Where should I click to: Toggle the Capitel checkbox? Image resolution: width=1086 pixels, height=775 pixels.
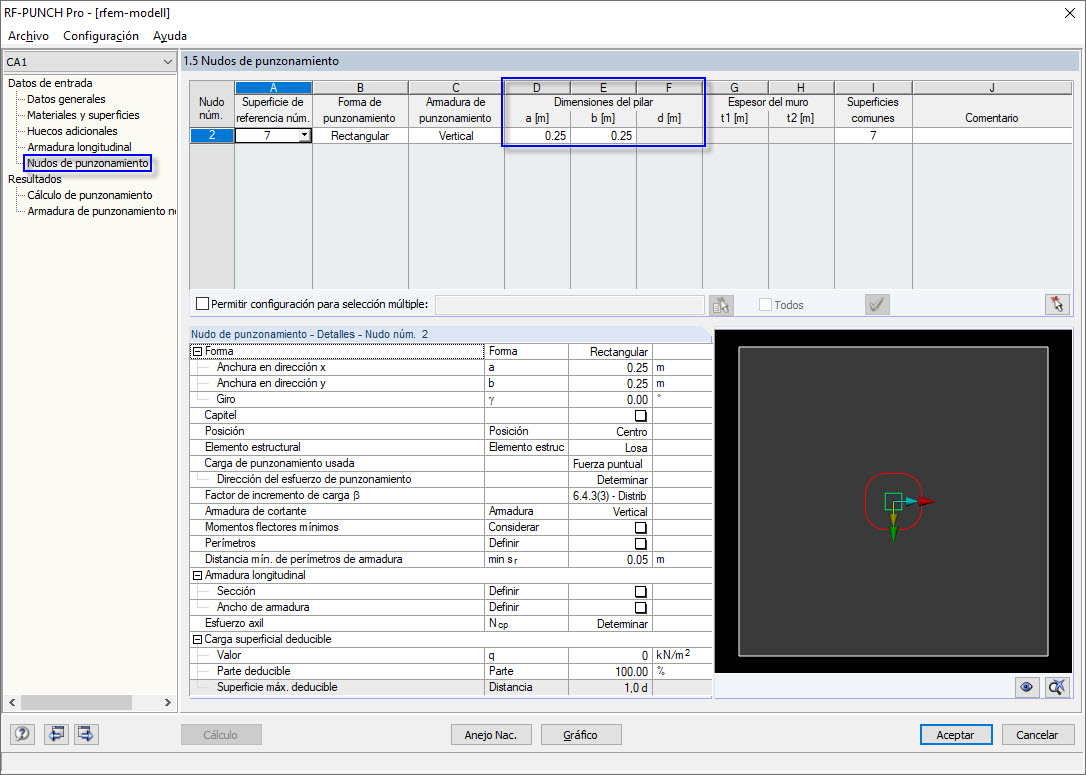coord(641,416)
